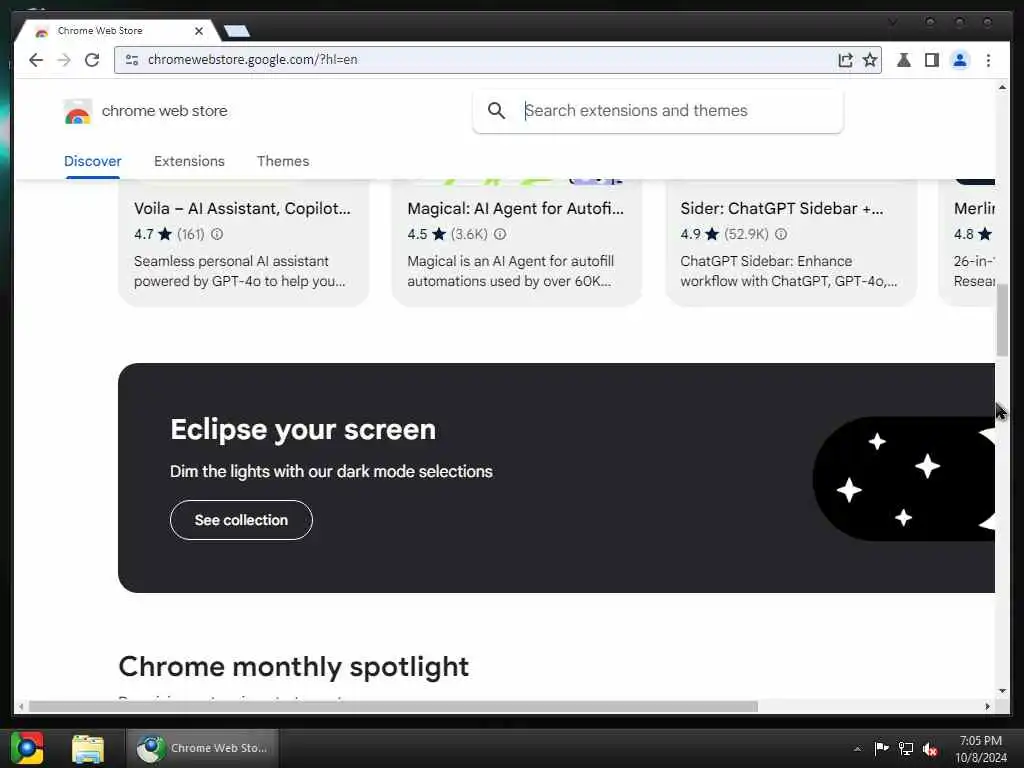This screenshot has width=1024, height=768.
Task: Click Sider's 4.9 star rating
Action: [700, 234]
